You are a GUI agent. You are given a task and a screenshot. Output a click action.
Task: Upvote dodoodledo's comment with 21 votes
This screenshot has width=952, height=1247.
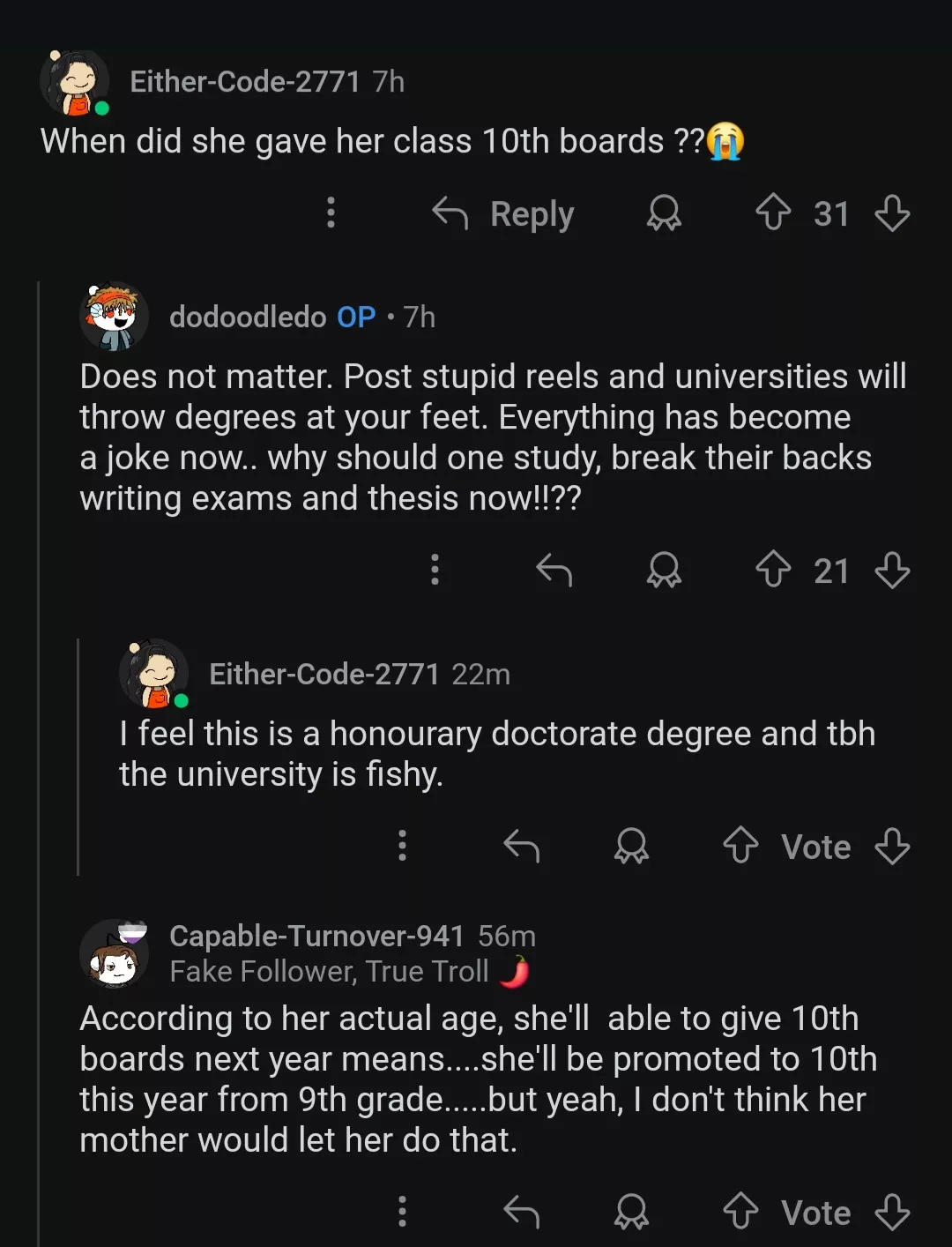[773, 570]
